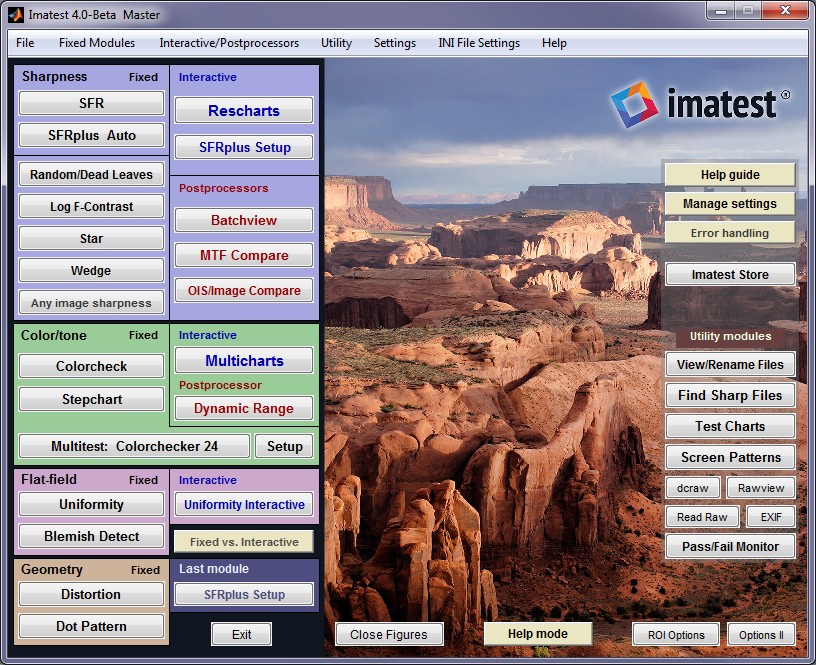
Task: Enable Help mode
Action: 537,634
